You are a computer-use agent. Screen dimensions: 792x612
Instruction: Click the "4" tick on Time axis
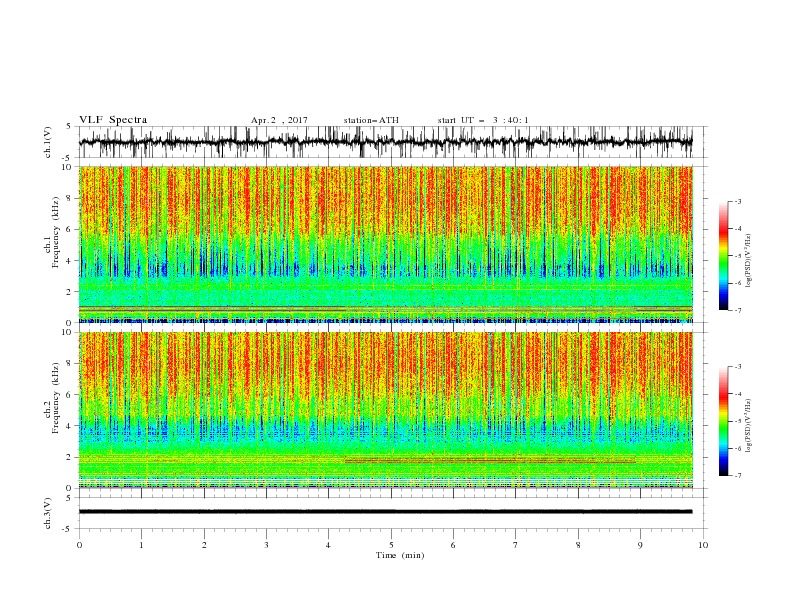(328, 545)
